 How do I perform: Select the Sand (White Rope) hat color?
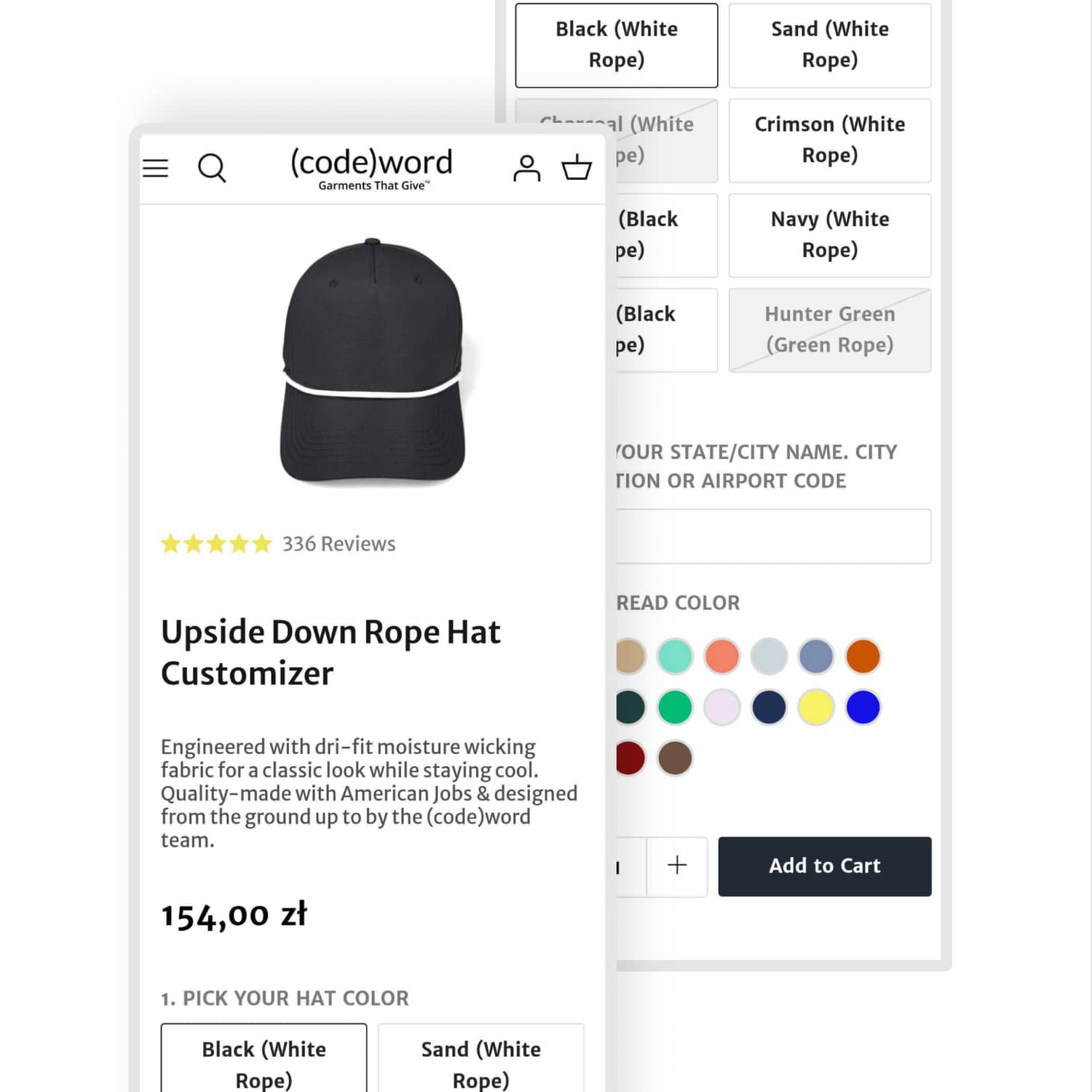pos(829,45)
